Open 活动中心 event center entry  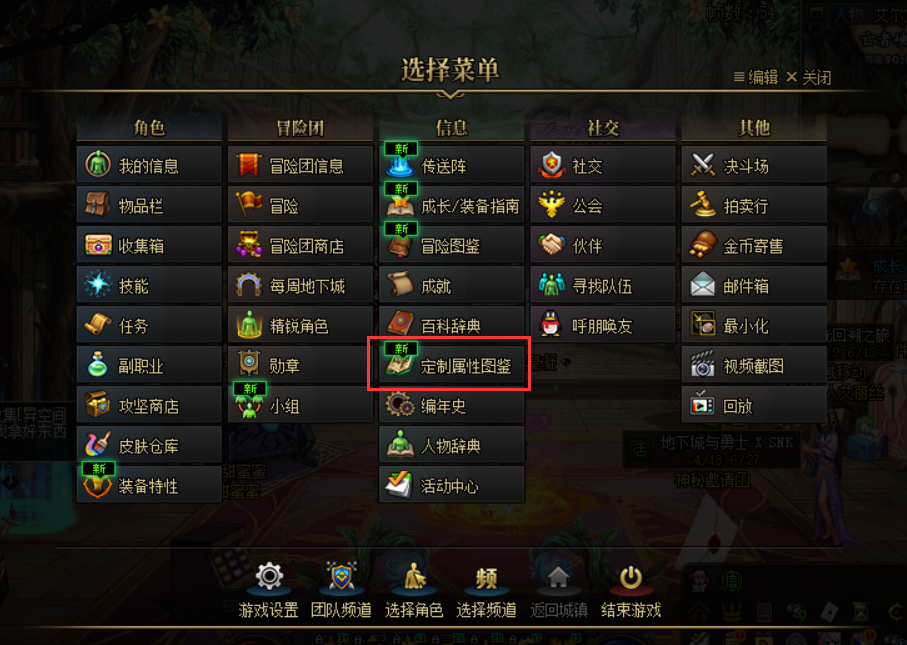pyautogui.click(x=451, y=485)
